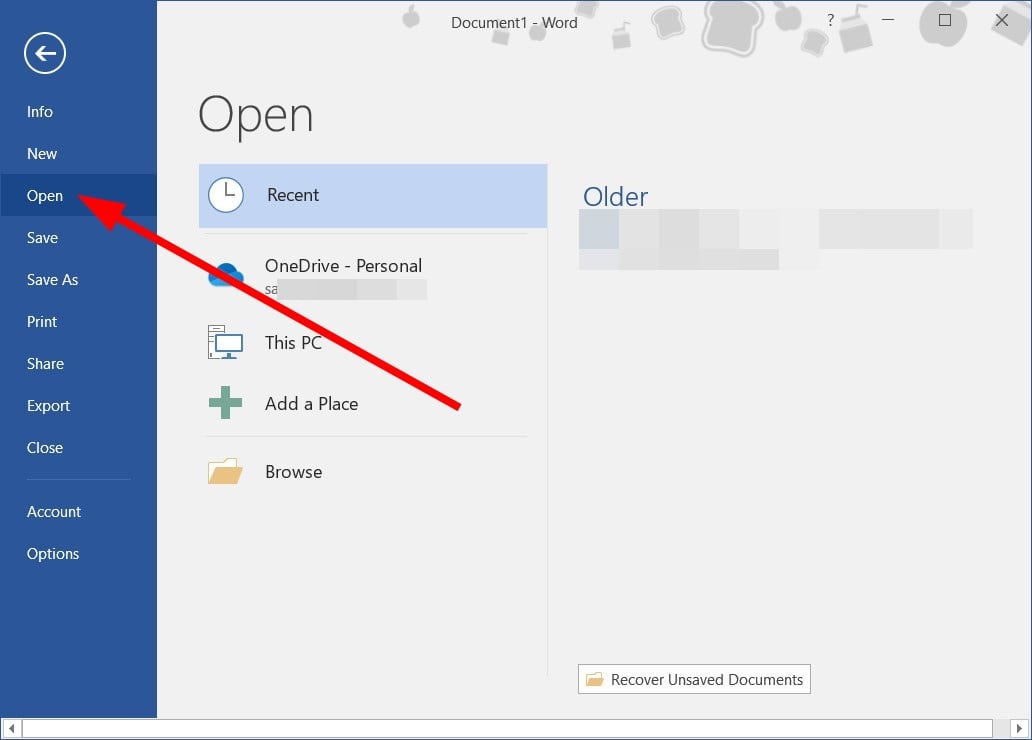This screenshot has height=740, width=1032.
Task: Click the horizontal scrollbar track
Action: 507,729
